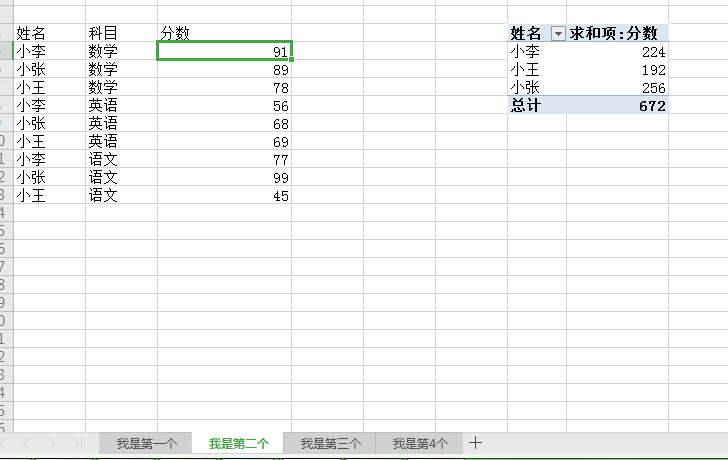Add a new sheet with the plus button
728x460 pixels.
click(x=475, y=443)
